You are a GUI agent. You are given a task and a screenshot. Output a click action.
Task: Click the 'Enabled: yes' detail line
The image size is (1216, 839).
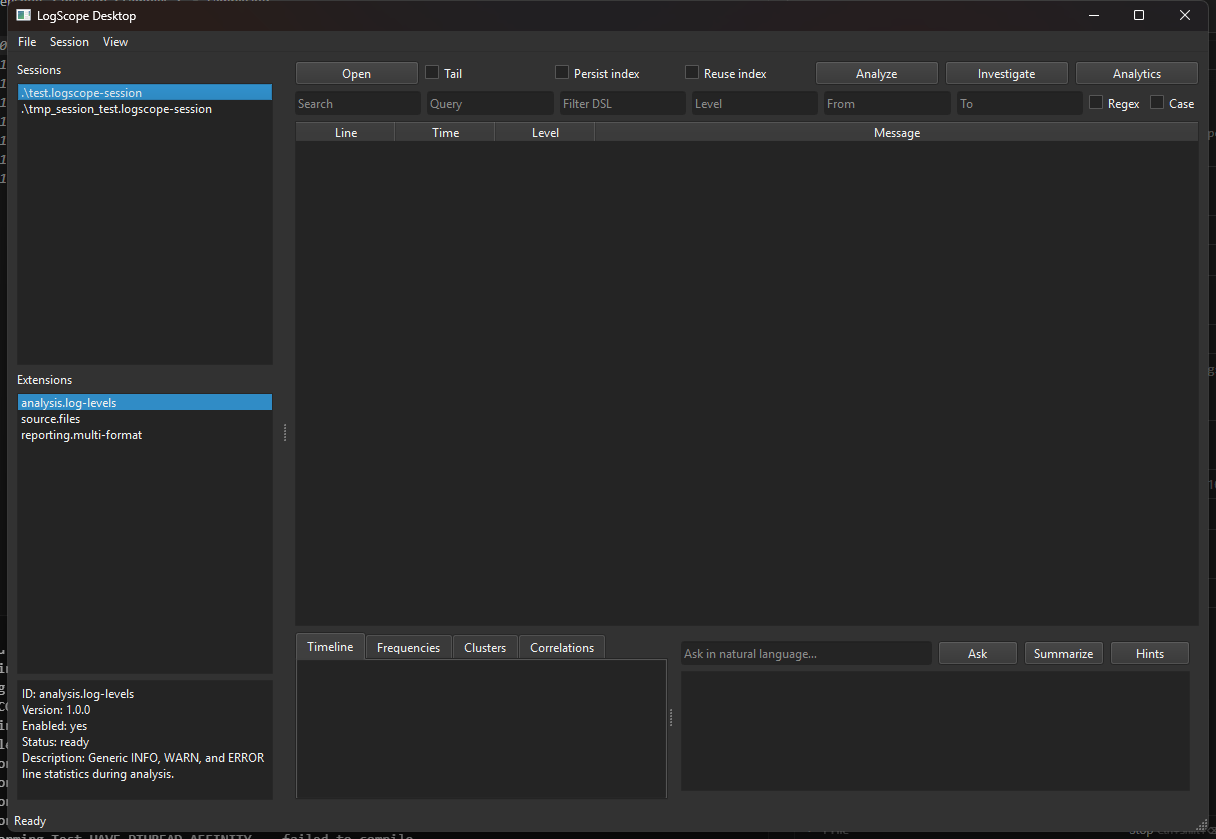coord(54,726)
